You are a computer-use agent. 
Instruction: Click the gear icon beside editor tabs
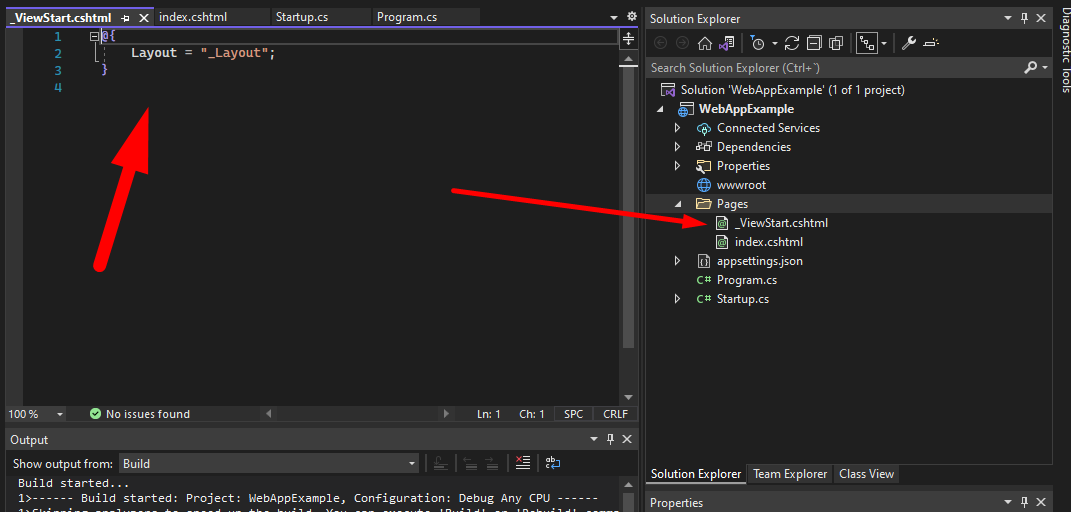coord(631,17)
